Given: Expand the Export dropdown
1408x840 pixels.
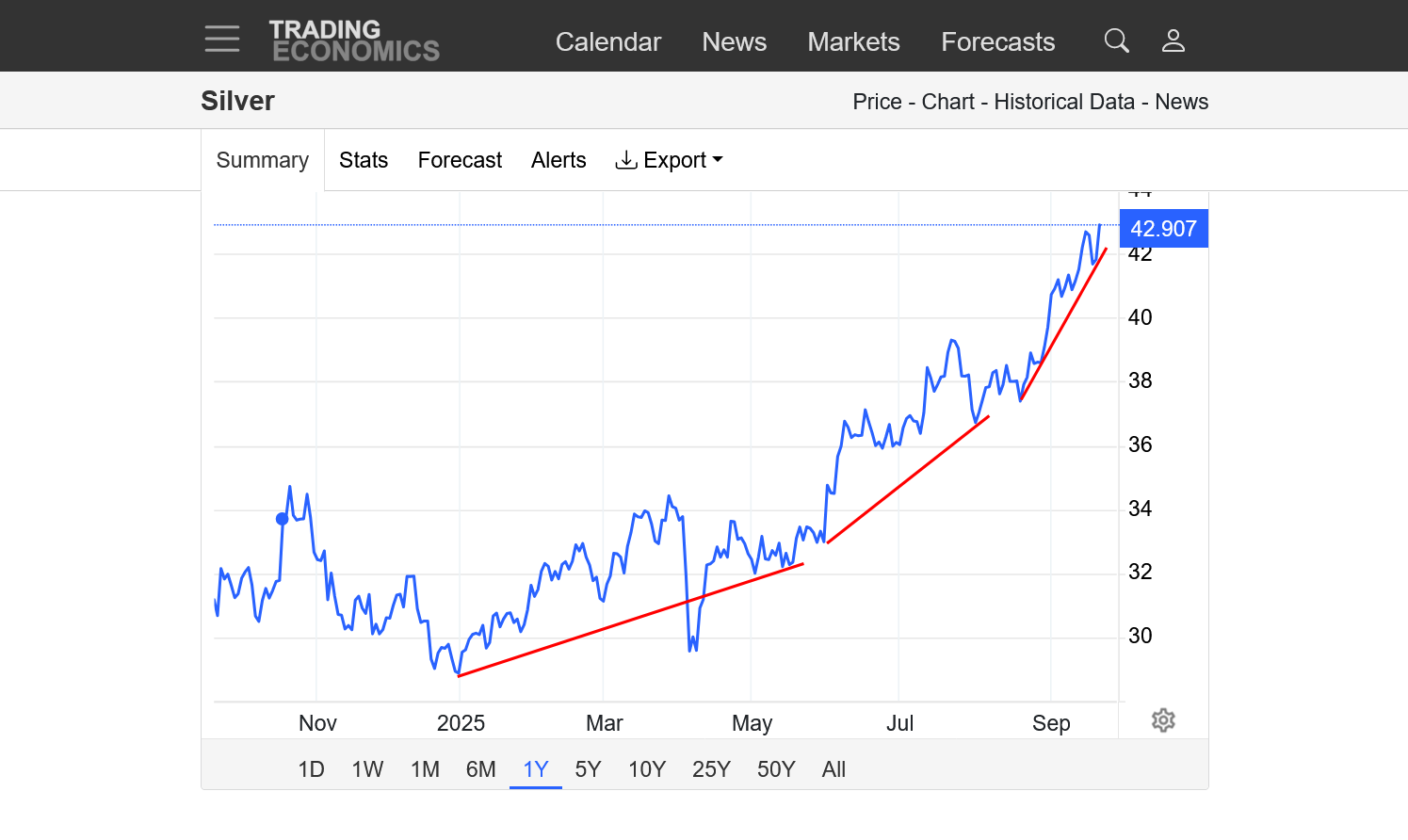Looking at the screenshot, I should [x=669, y=160].
